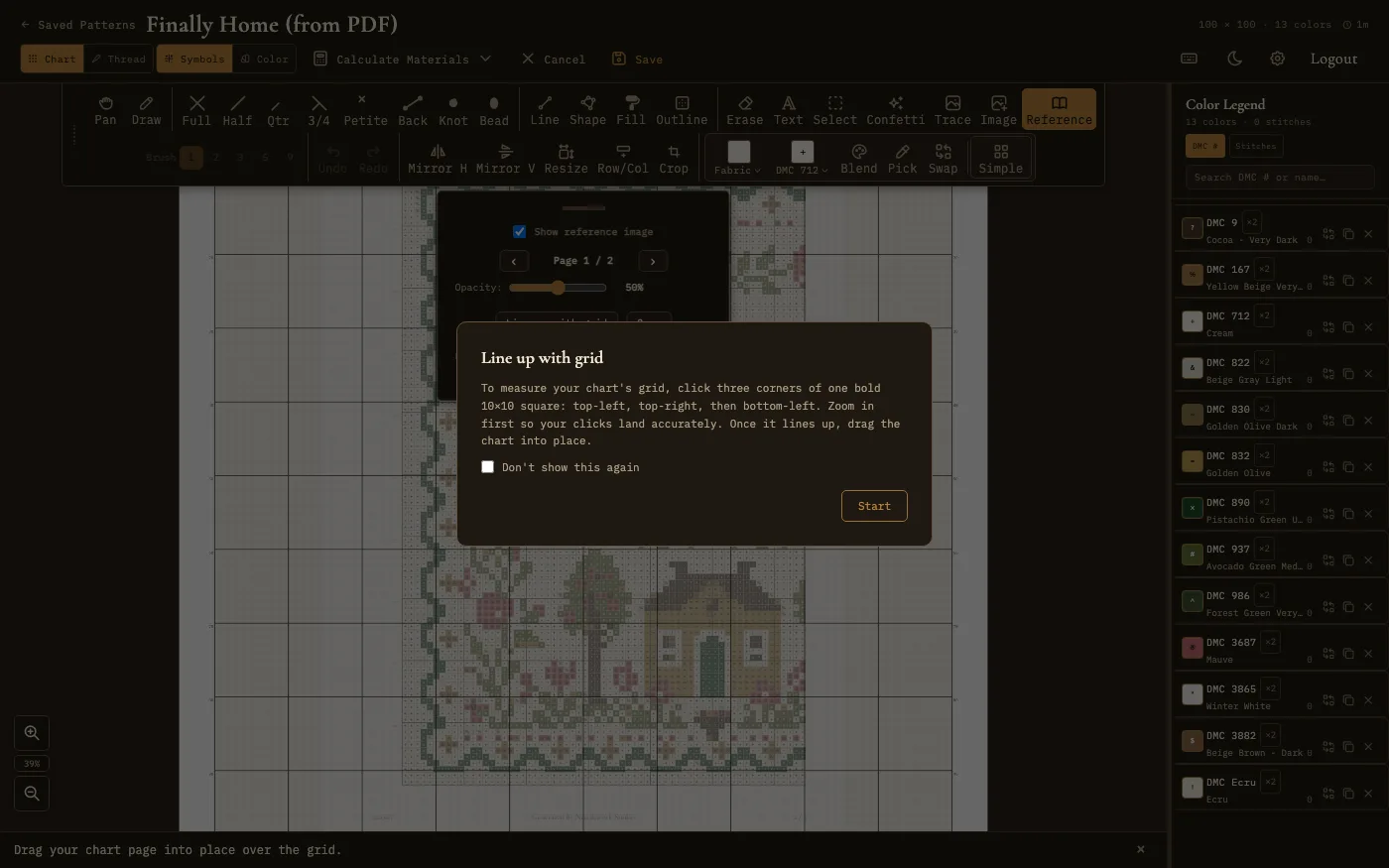Duplicate the DMC 167 legend color

coord(1348,281)
